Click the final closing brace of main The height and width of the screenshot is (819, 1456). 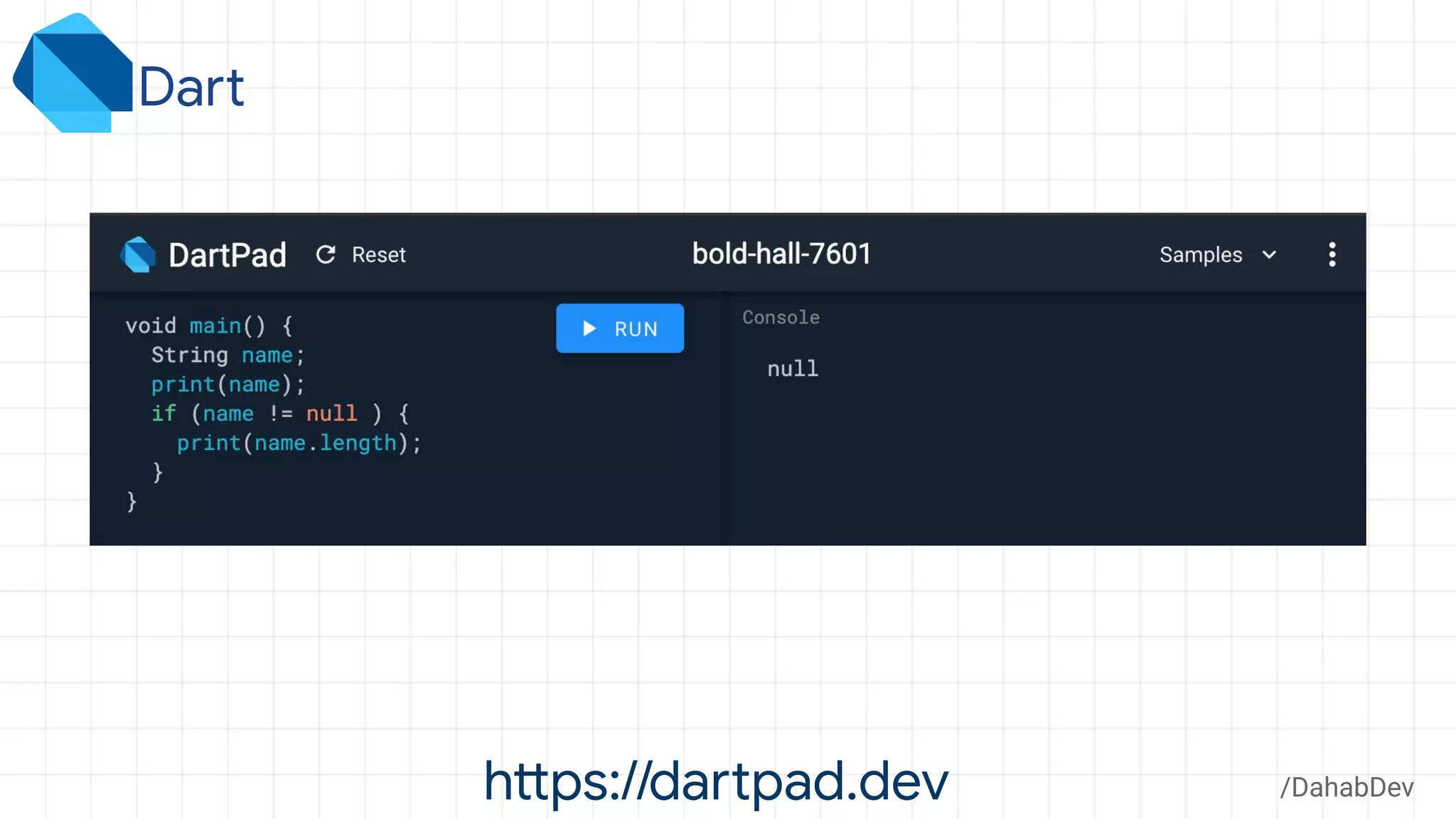point(132,501)
